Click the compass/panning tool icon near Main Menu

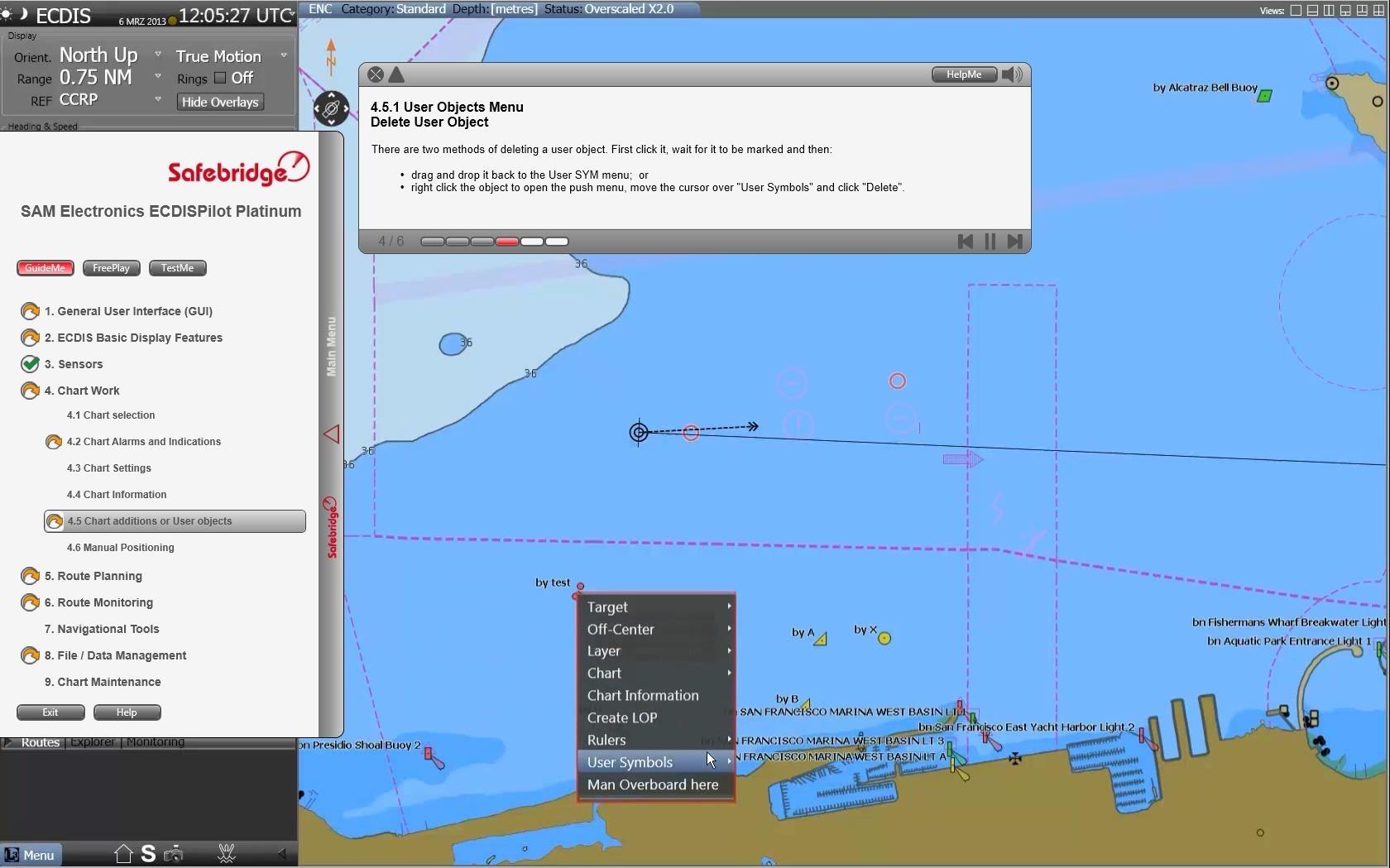(x=330, y=108)
